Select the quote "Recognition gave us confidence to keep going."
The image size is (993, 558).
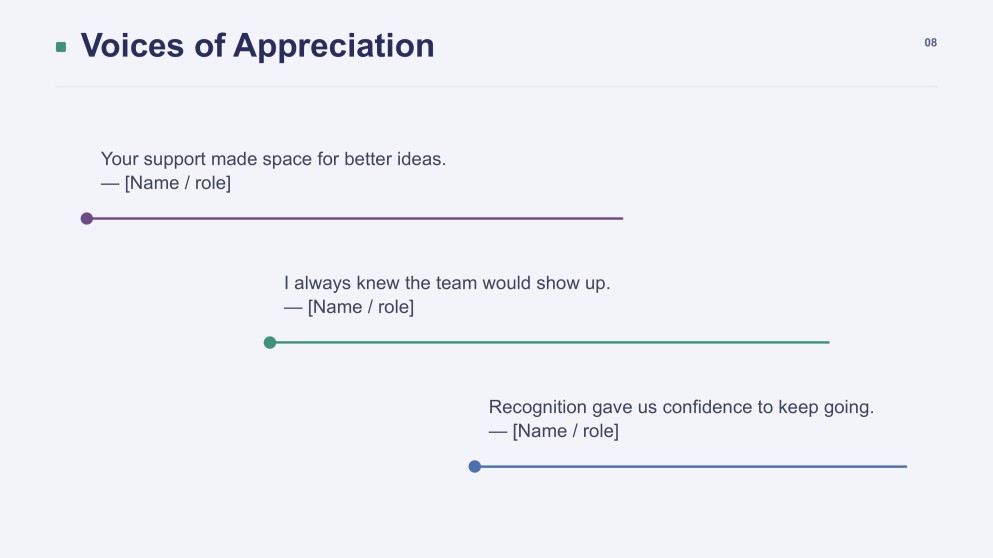point(681,407)
